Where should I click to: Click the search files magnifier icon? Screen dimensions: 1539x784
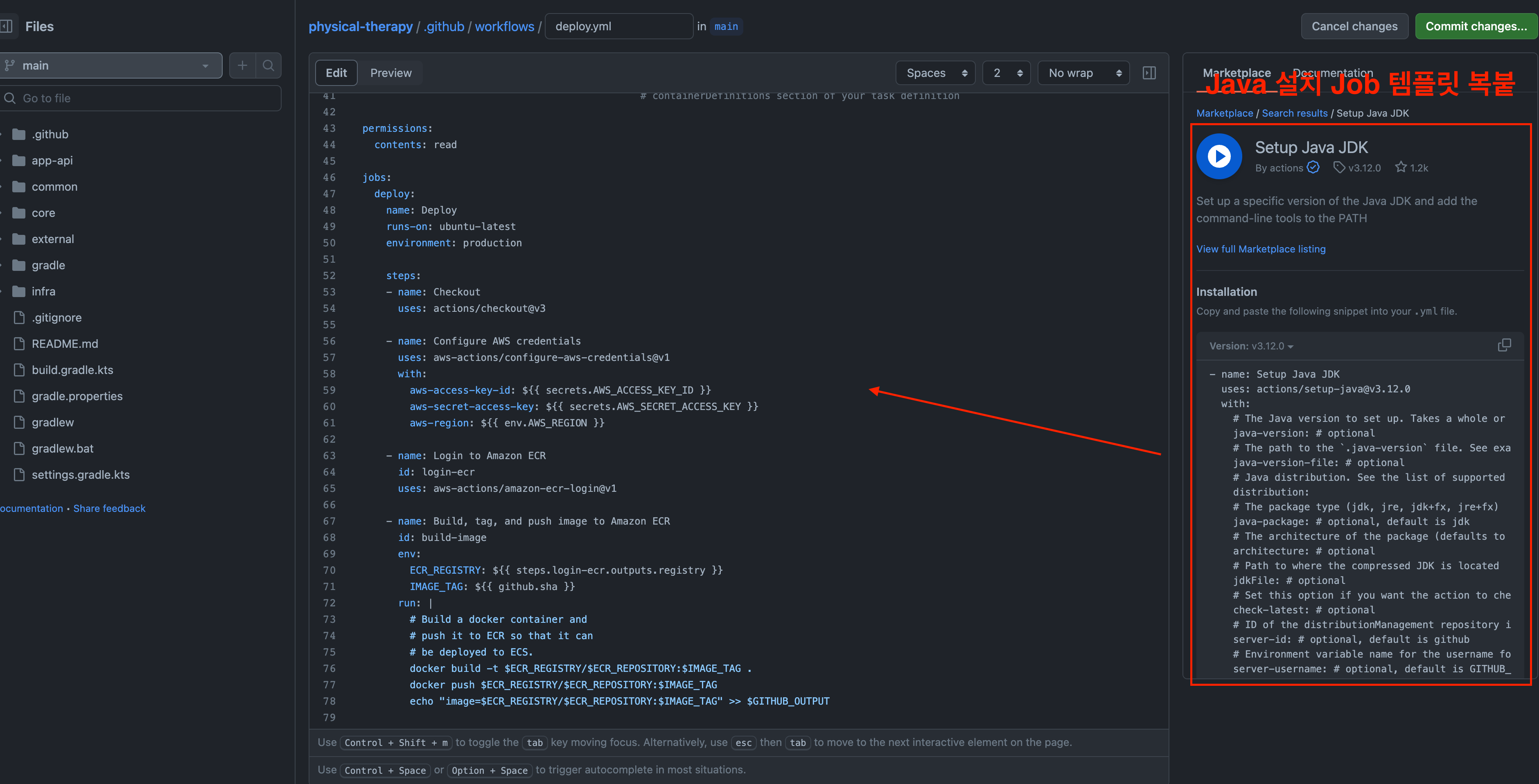pos(268,66)
